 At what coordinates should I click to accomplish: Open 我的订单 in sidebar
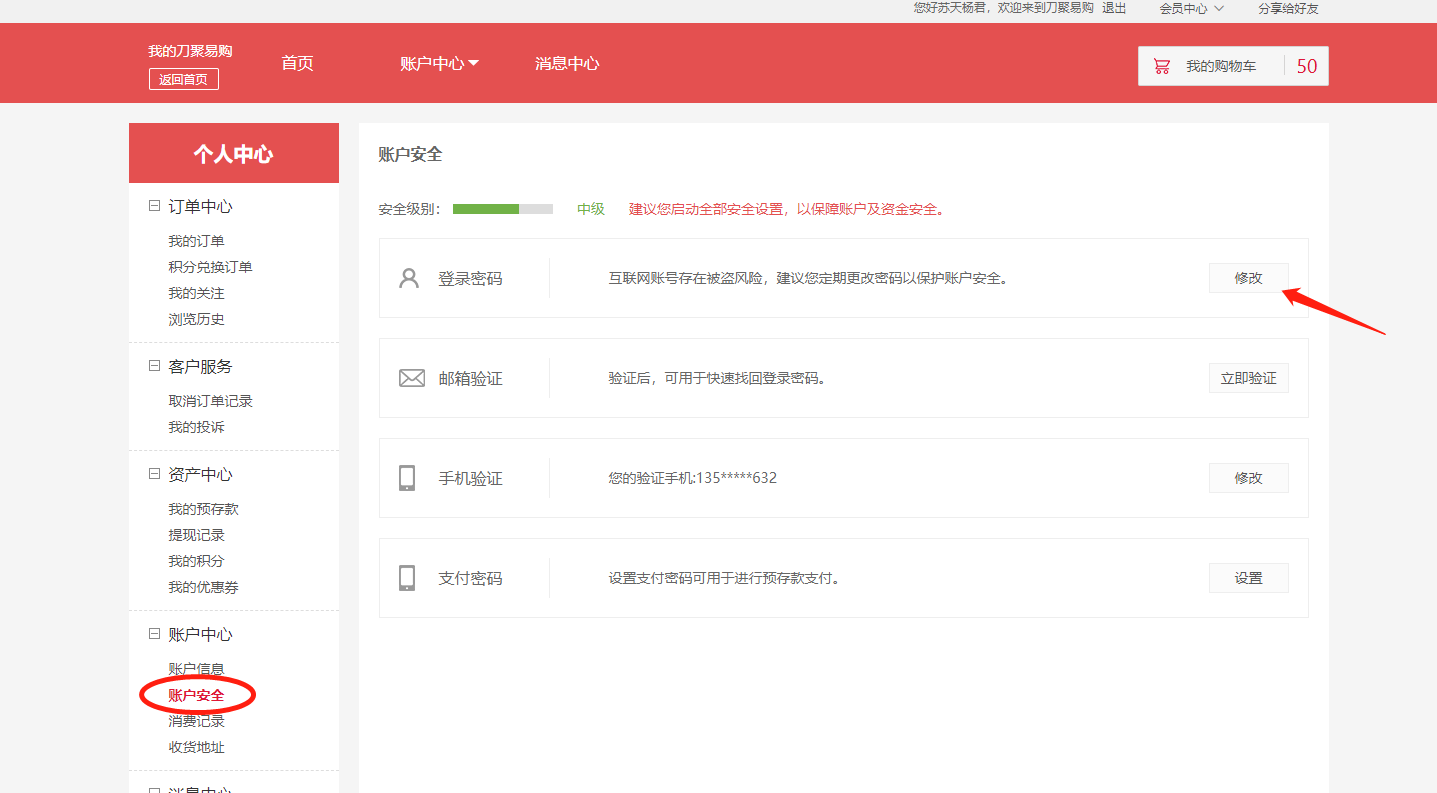tap(196, 241)
